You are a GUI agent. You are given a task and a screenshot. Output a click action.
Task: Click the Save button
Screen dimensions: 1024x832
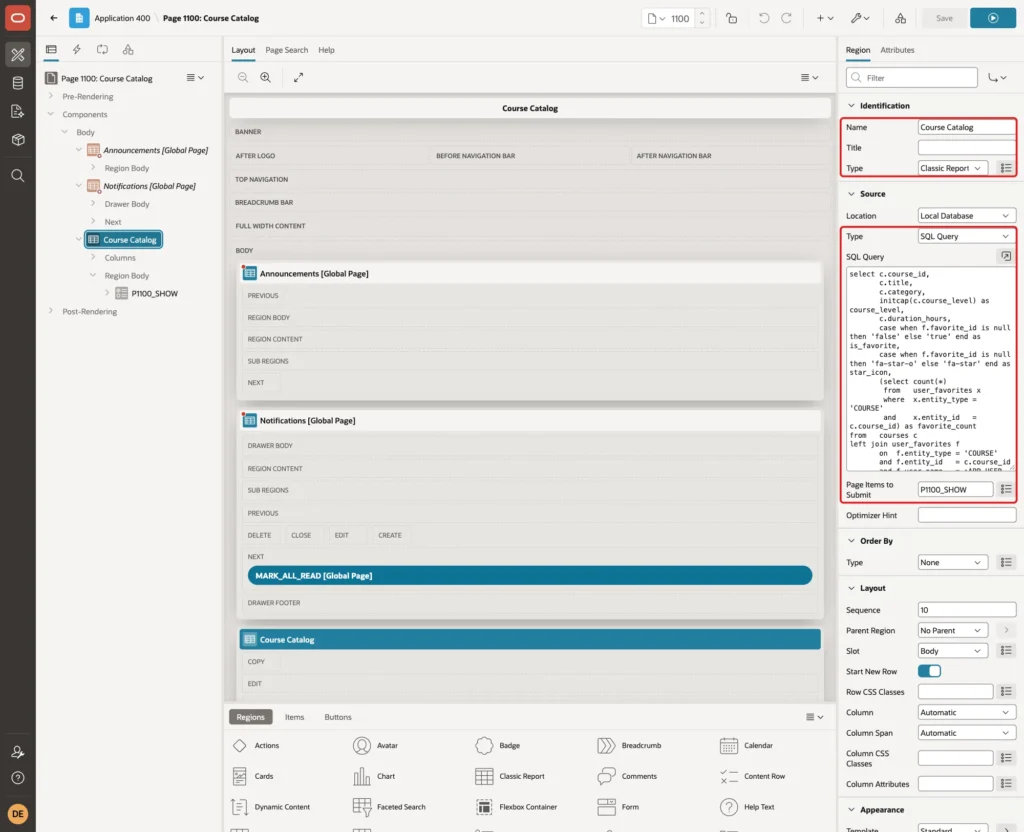click(944, 18)
